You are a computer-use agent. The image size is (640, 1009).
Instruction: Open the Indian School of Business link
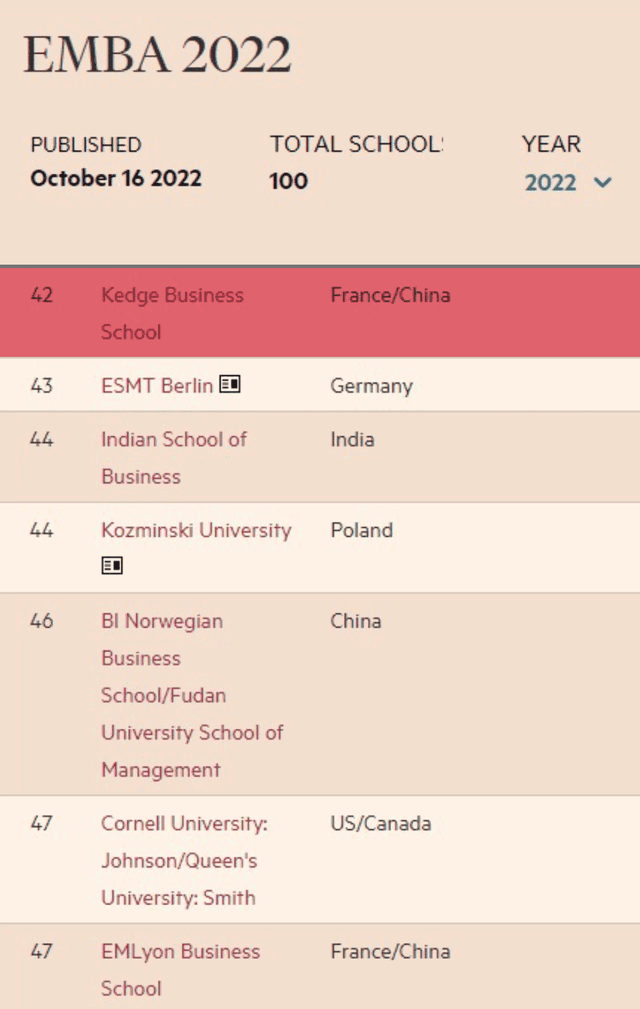click(174, 458)
